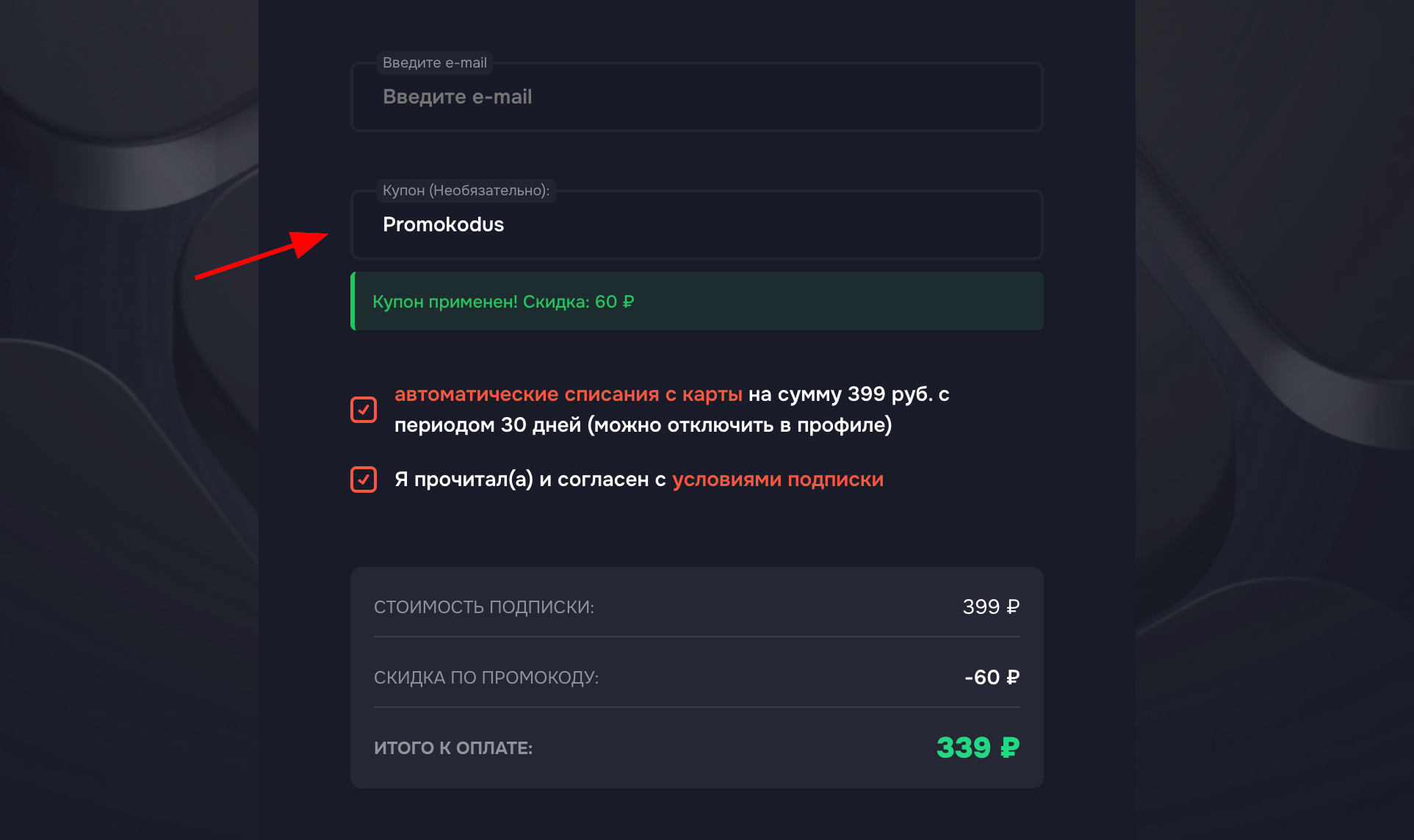Select the coupon field containing Promokodus
Screen dimensions: 1414x840
point(696,225)
